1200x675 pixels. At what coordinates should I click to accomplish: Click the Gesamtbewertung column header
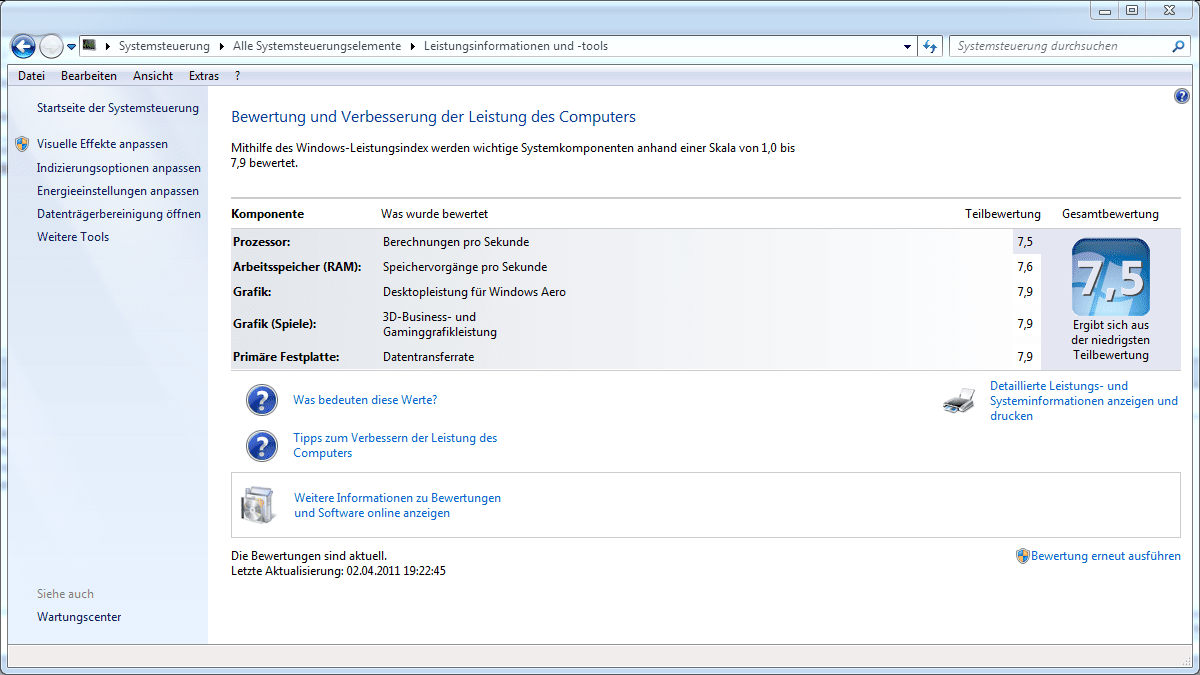(1110, 214)
